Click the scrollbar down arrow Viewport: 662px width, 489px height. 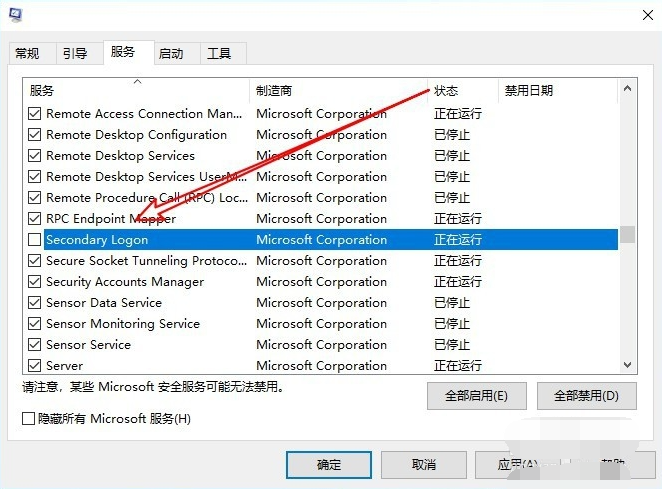pyautogui.click(x=628, y=365)
